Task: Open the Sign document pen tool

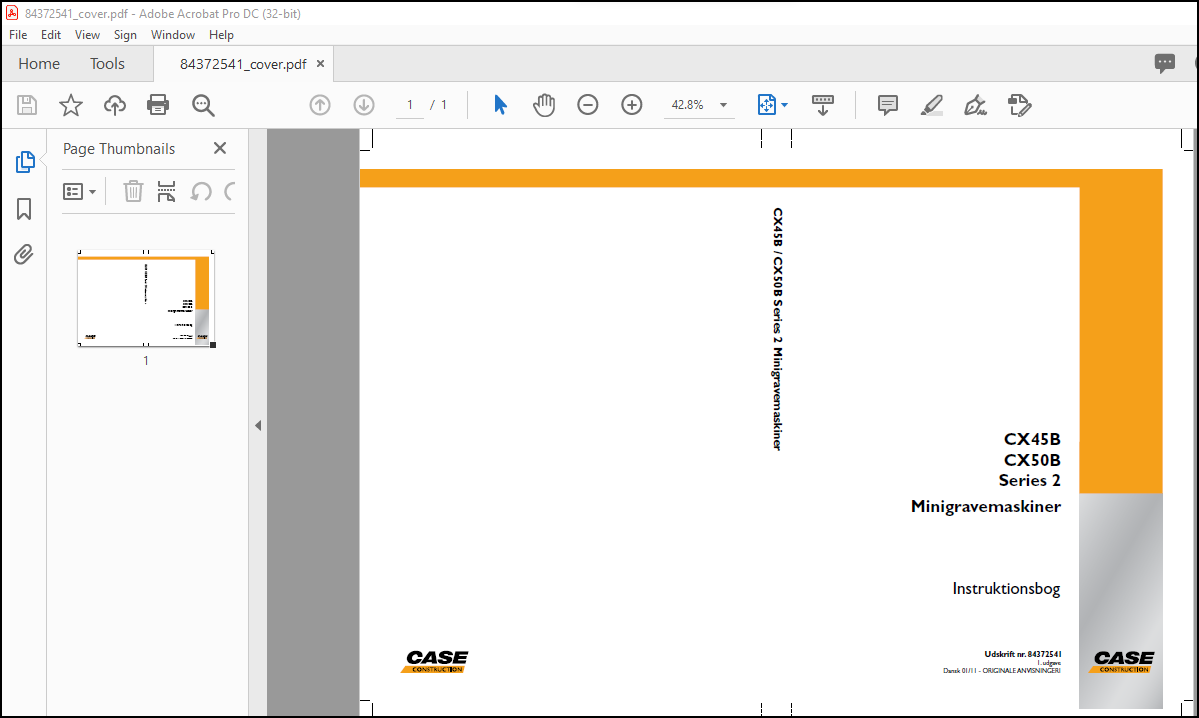Action: (x=975, y=105)
